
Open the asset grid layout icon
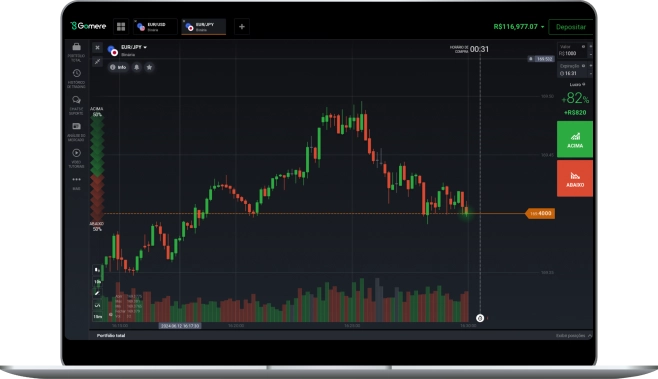click(121, 26)
